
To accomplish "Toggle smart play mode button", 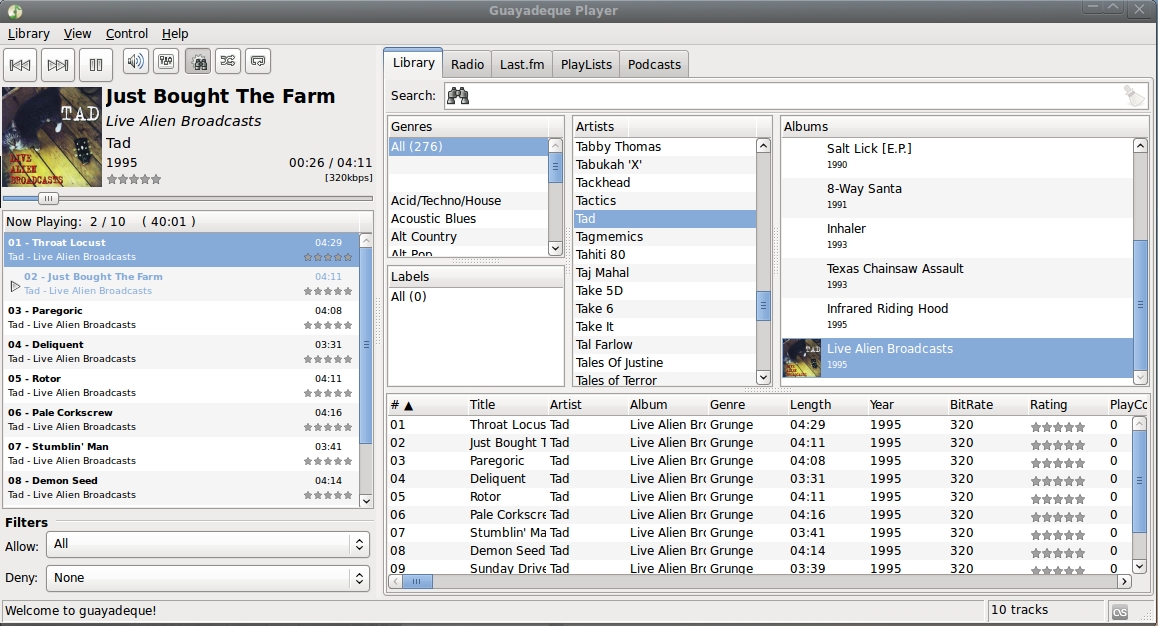I will (197, 61).
